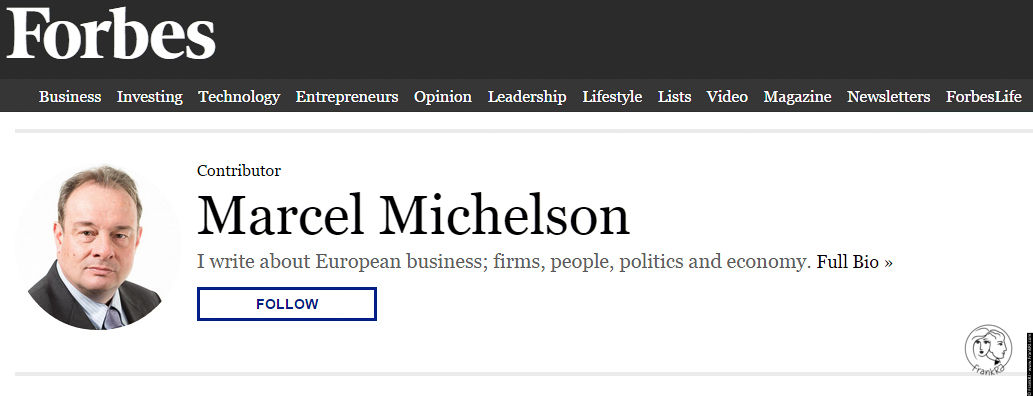The width and height of the screenshot is (1033, 396).
Task: Open the Leadership menu
Action: click(527, 97)
